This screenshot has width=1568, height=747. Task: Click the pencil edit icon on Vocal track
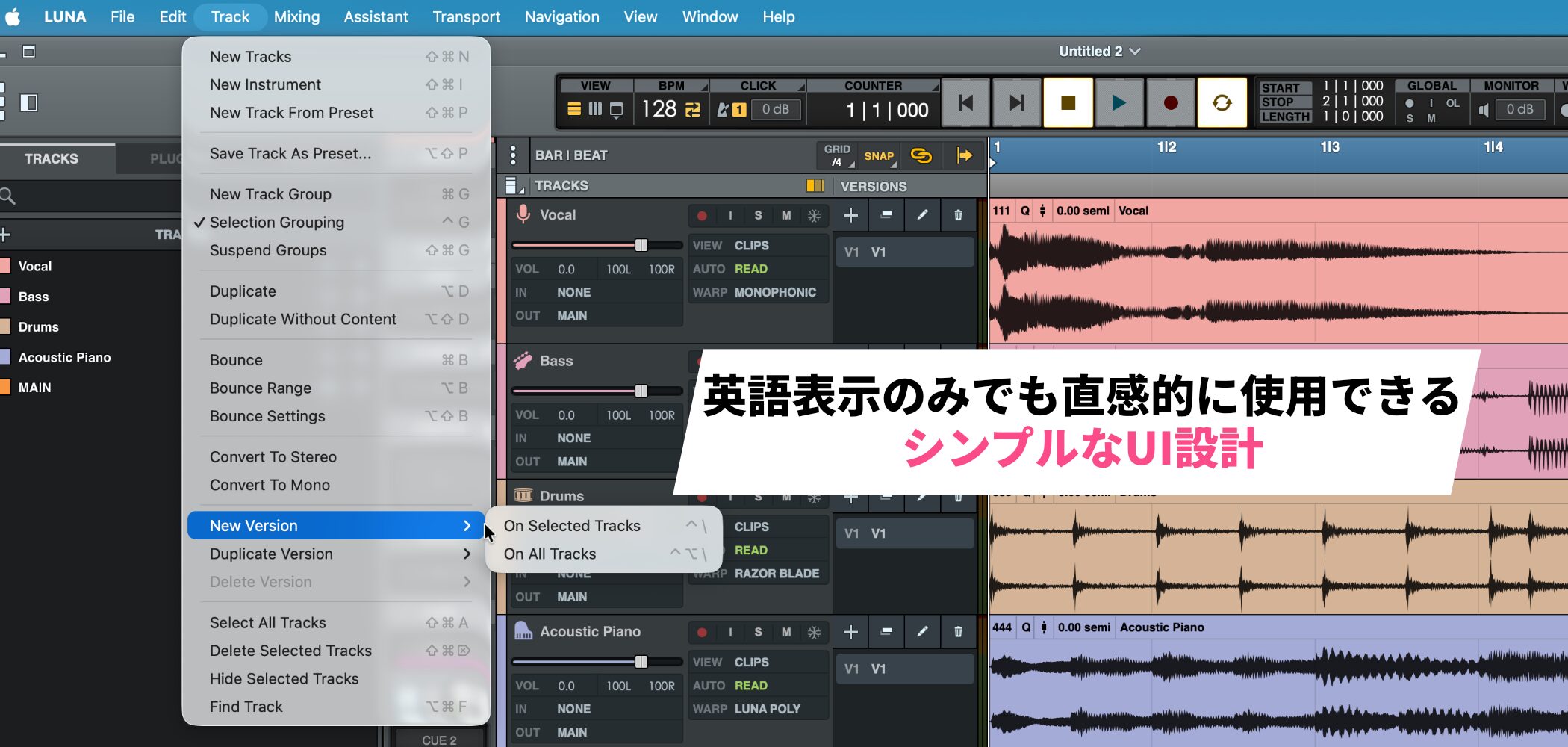click(x=922, y=216)
